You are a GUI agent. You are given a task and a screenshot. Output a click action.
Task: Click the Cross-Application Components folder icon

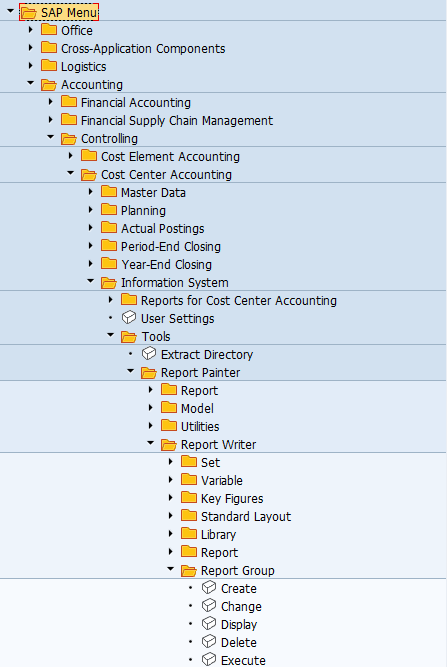pos(49,48)
